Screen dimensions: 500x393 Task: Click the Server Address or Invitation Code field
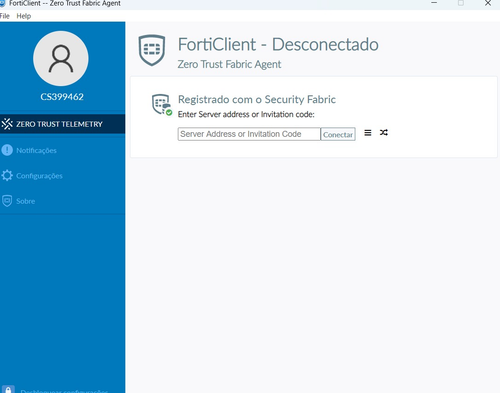[x=249, y=134]
